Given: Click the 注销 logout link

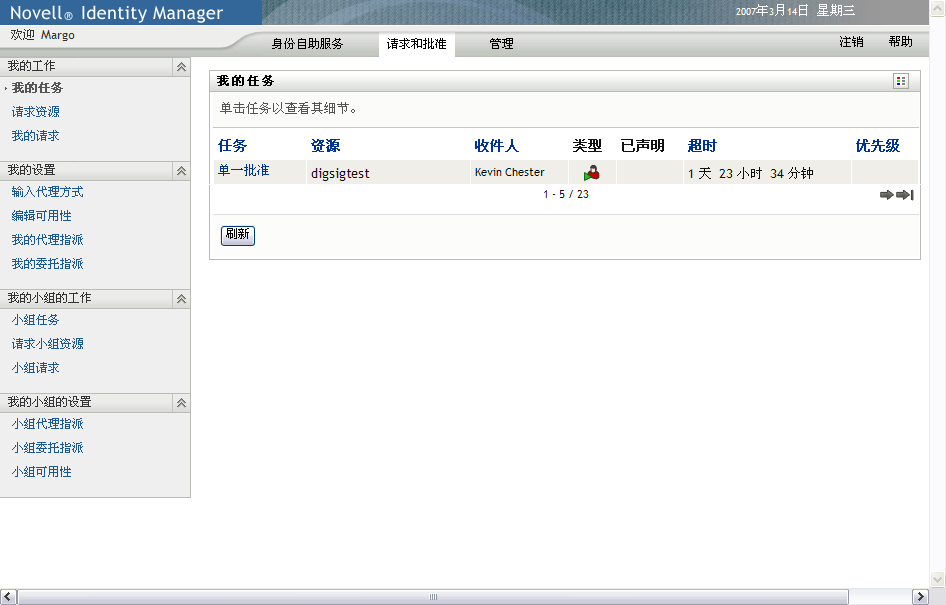Looking at the screenshot, I should 851,42.
